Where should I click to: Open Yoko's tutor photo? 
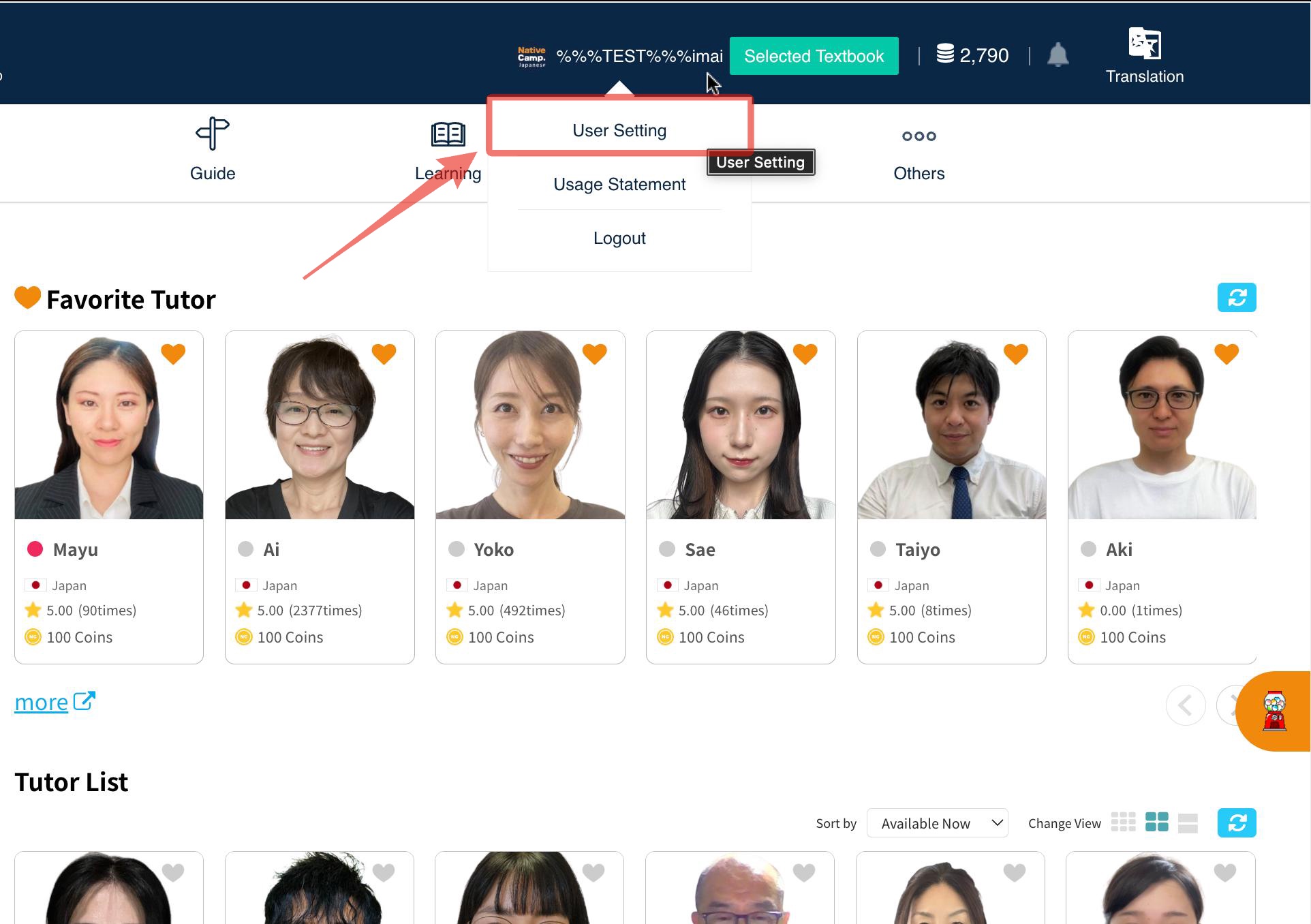[x=530, y=425]
